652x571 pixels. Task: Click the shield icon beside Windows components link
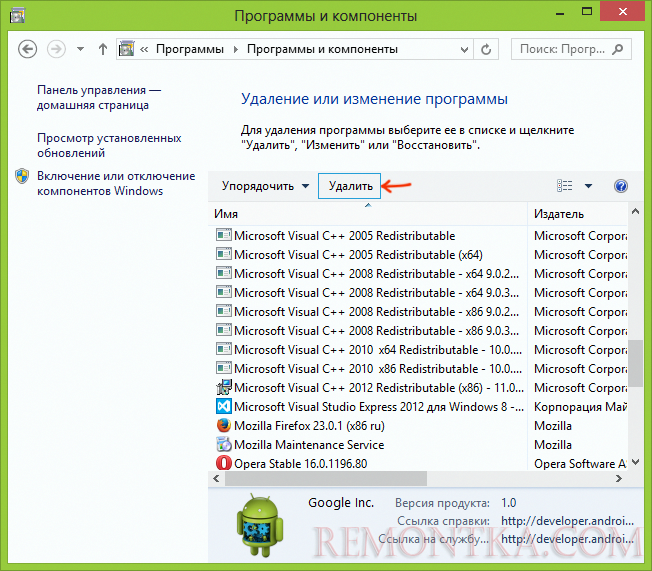pos(22,176)
